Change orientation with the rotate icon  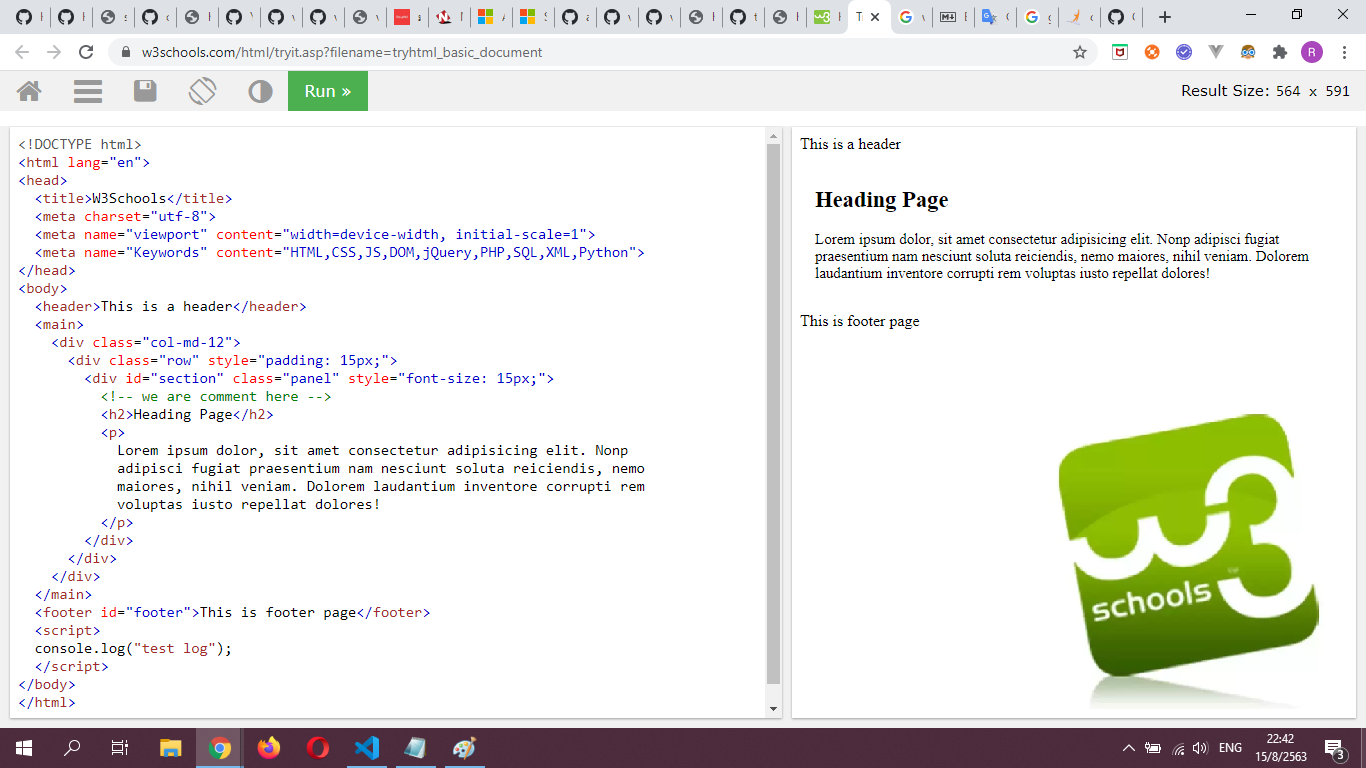click(202, 91)
